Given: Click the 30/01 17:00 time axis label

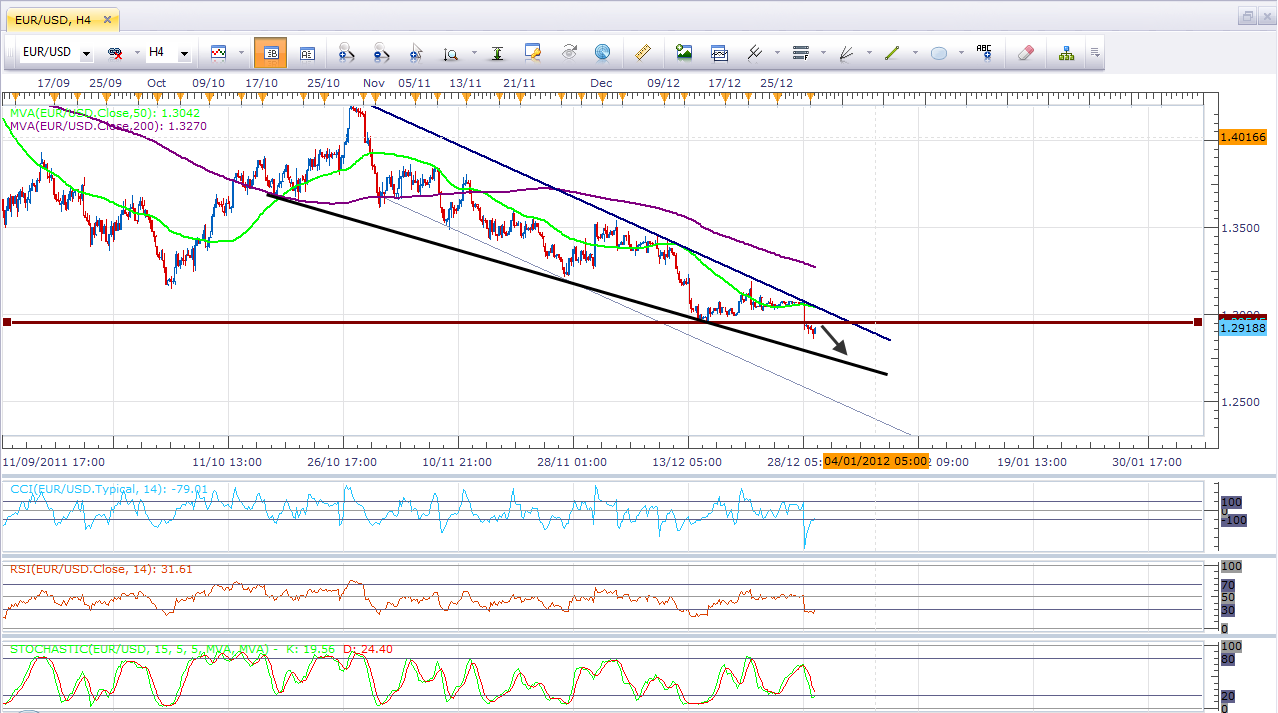Looking at the screenshot, I should tap(1147, 462).
